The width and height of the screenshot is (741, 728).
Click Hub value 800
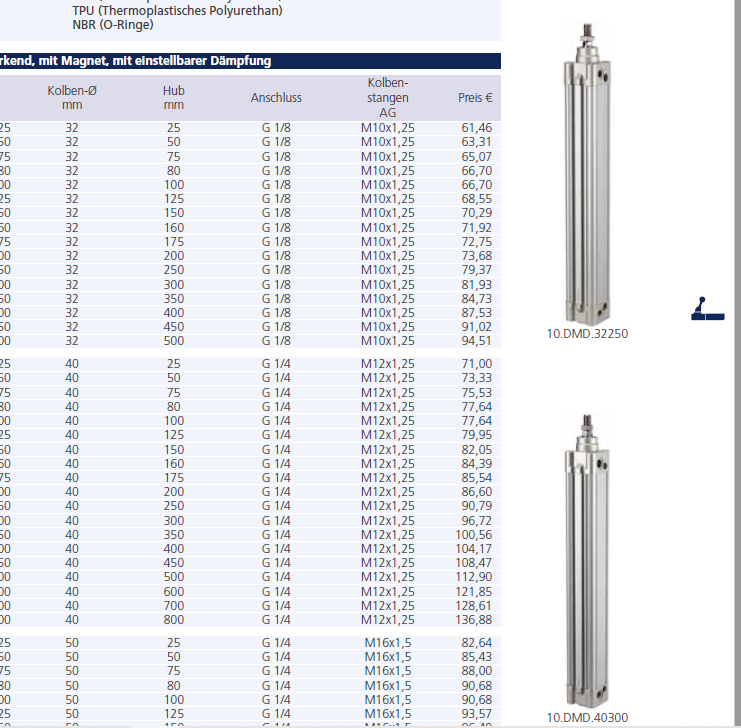pos(173,620)
